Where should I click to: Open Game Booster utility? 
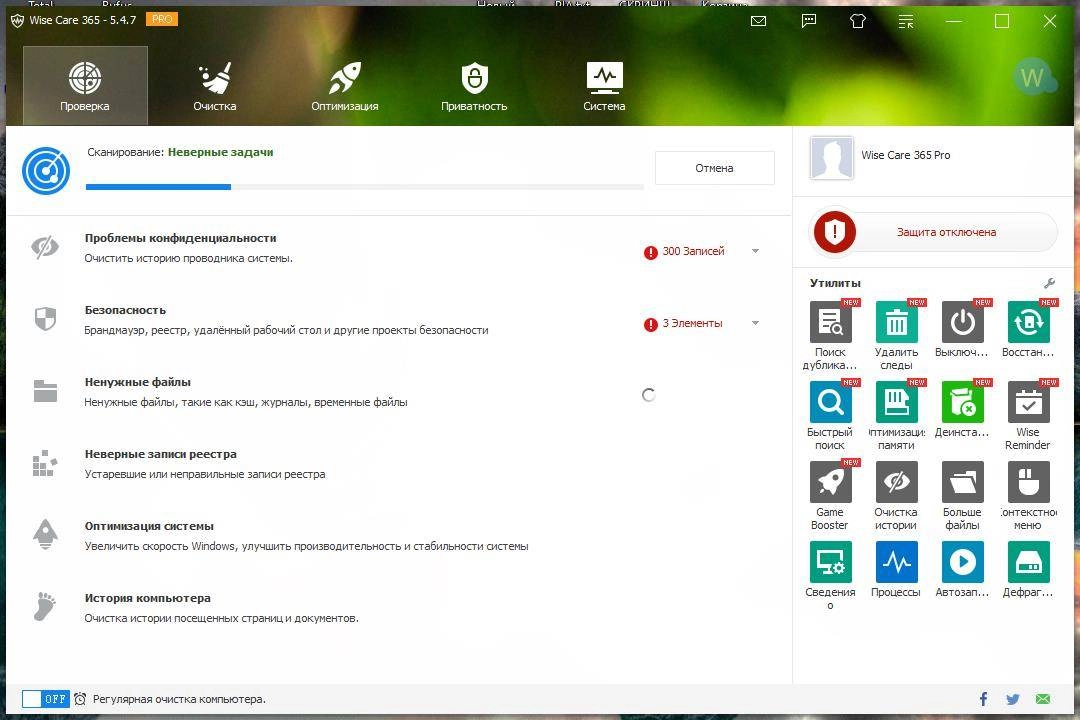tap(830, 482)
